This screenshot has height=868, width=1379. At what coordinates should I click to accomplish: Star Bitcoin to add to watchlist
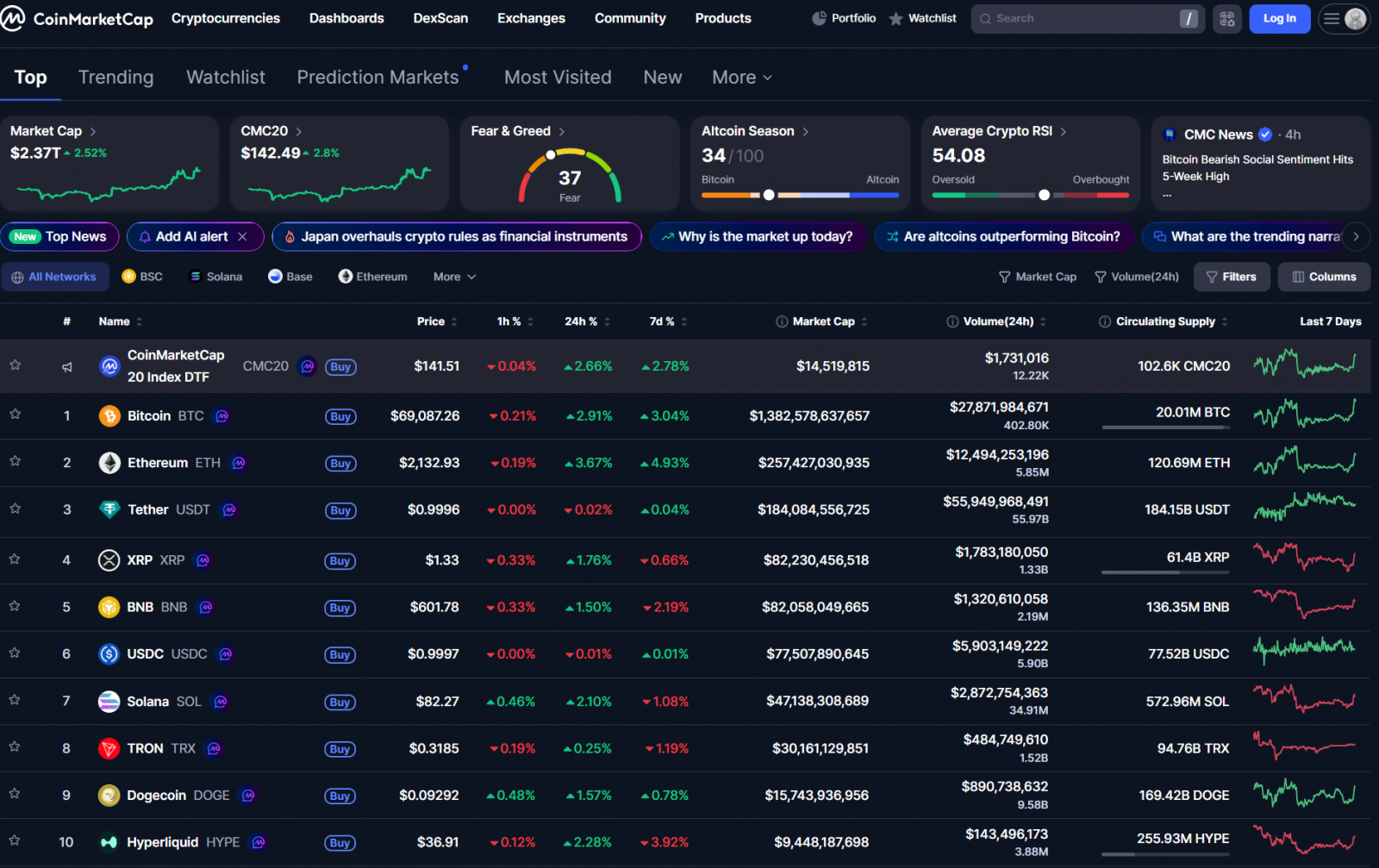[x=16, y=415]
